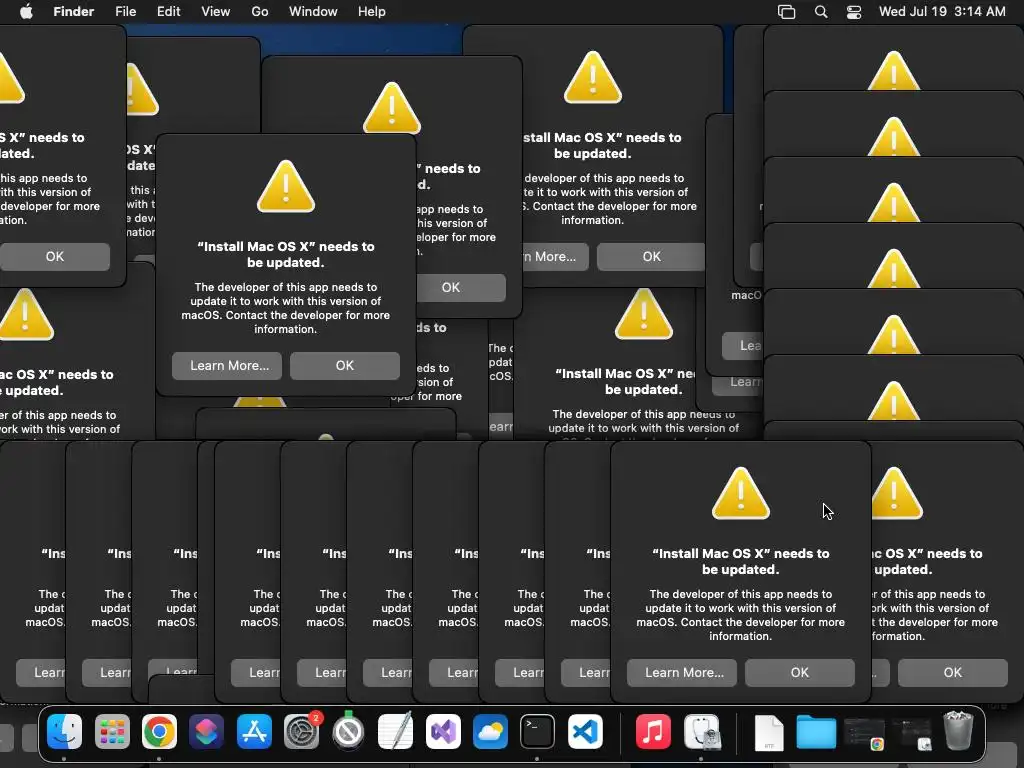Image resolution: width=1024 pixels, height=768 pixels.
Task: Click Learn More... in the fully visible upper-left front dialog
Action: tap(229, 366)
